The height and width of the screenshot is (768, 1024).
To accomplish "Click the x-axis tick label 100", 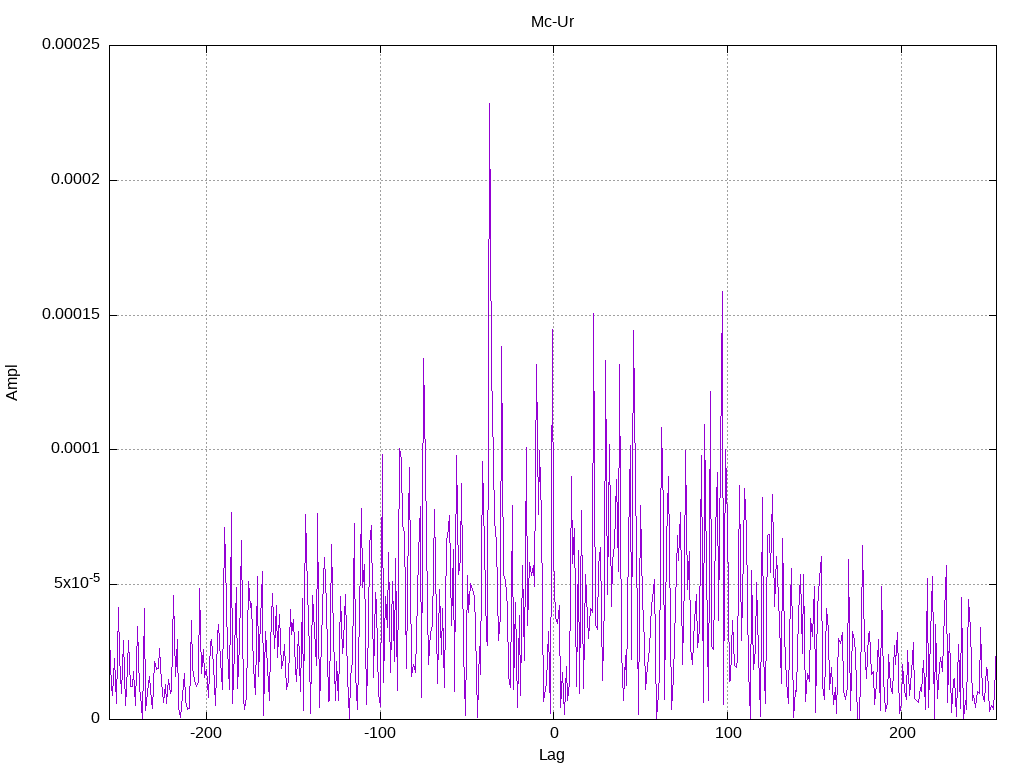I will (x=728, y=733).
